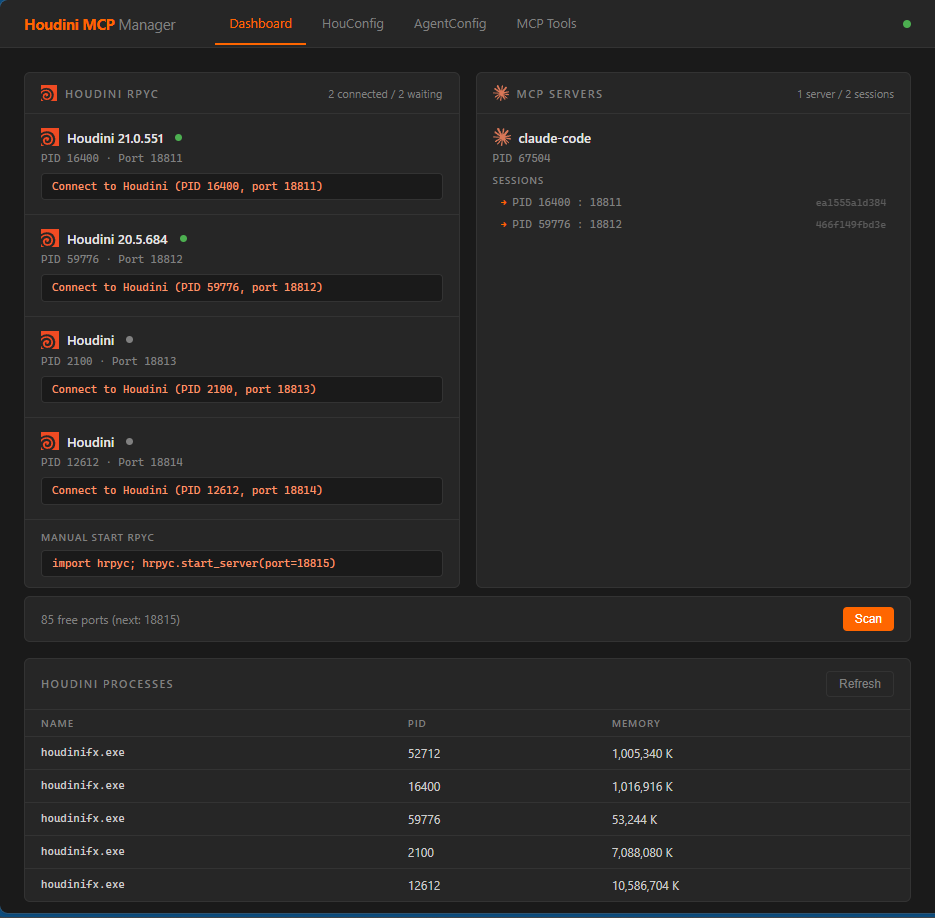The height and width of the screenshot is (918, 935).
Task: Click the NAME column header
Action: (57, 724)
